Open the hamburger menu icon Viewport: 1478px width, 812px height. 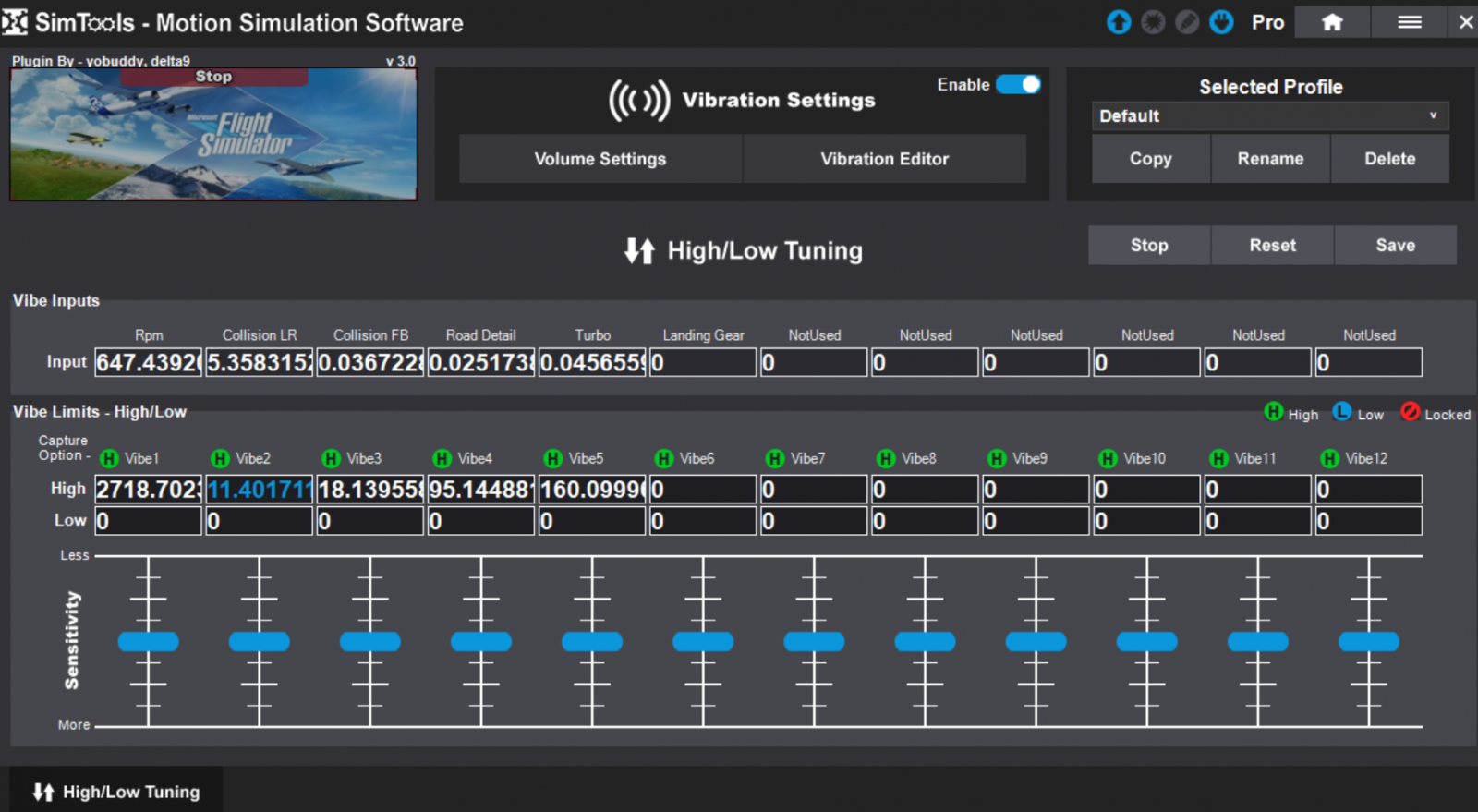(x=1409, y=22)
